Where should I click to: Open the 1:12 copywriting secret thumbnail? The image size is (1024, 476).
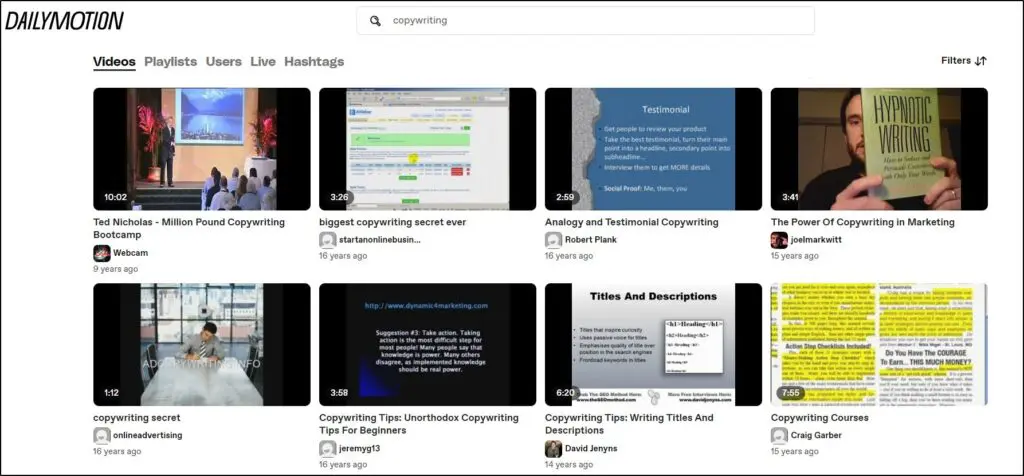[x=202, y=344]
